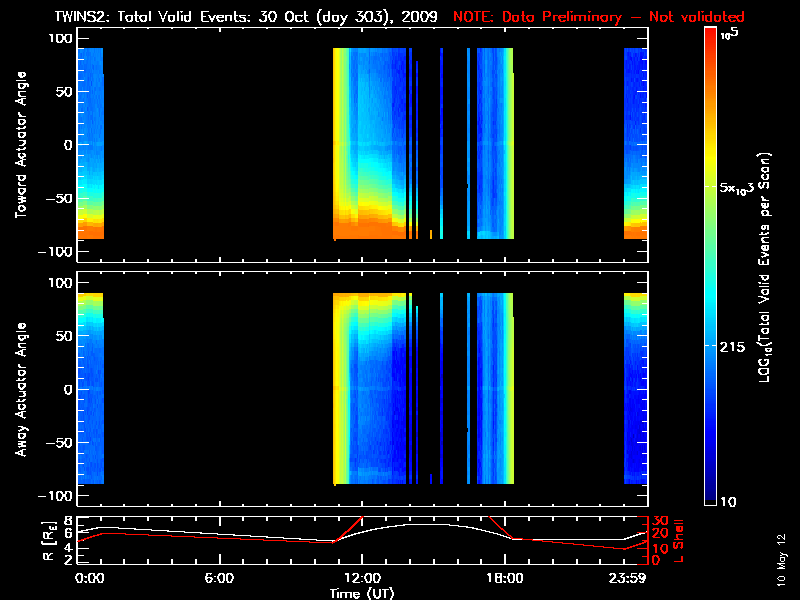Click the colorbar tick label "5x10^3"
The image size is (800, 600).
745,188
